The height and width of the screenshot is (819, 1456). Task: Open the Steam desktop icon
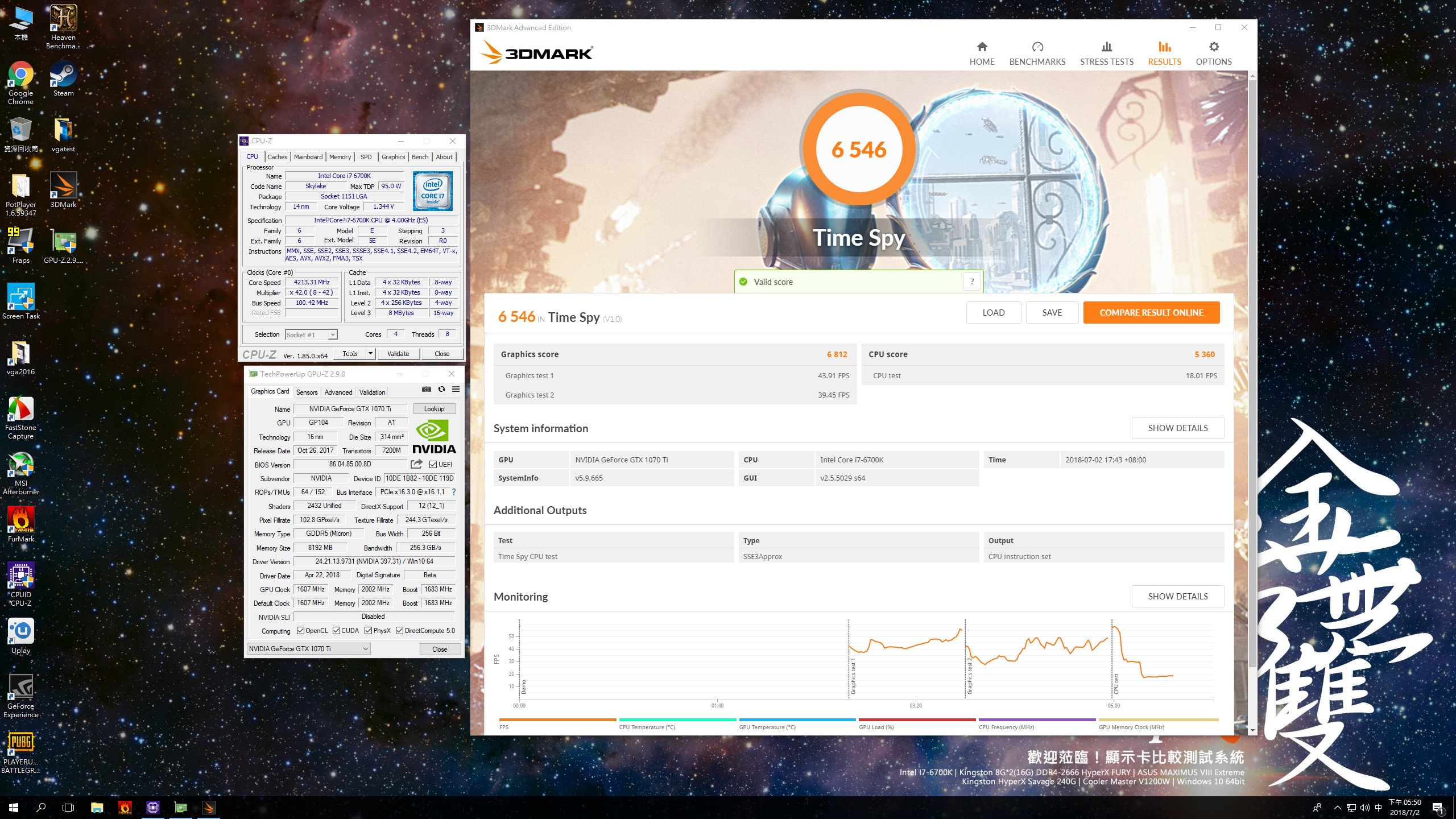tap(63, 79)
